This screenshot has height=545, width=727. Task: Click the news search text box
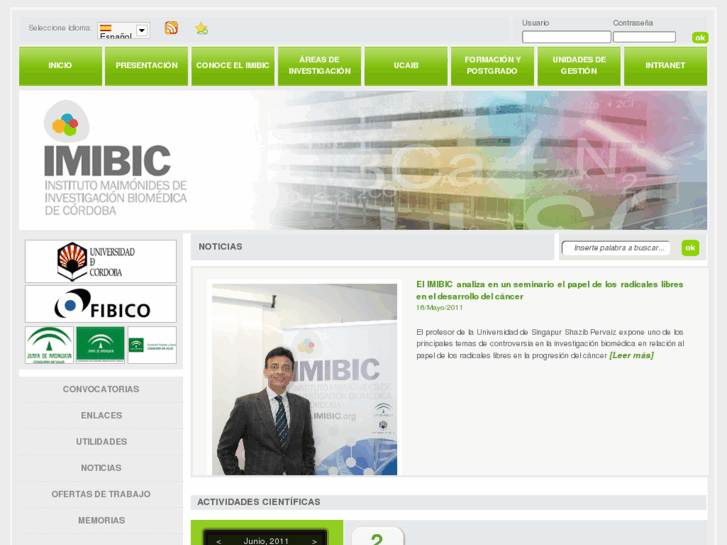pos(616,248)
